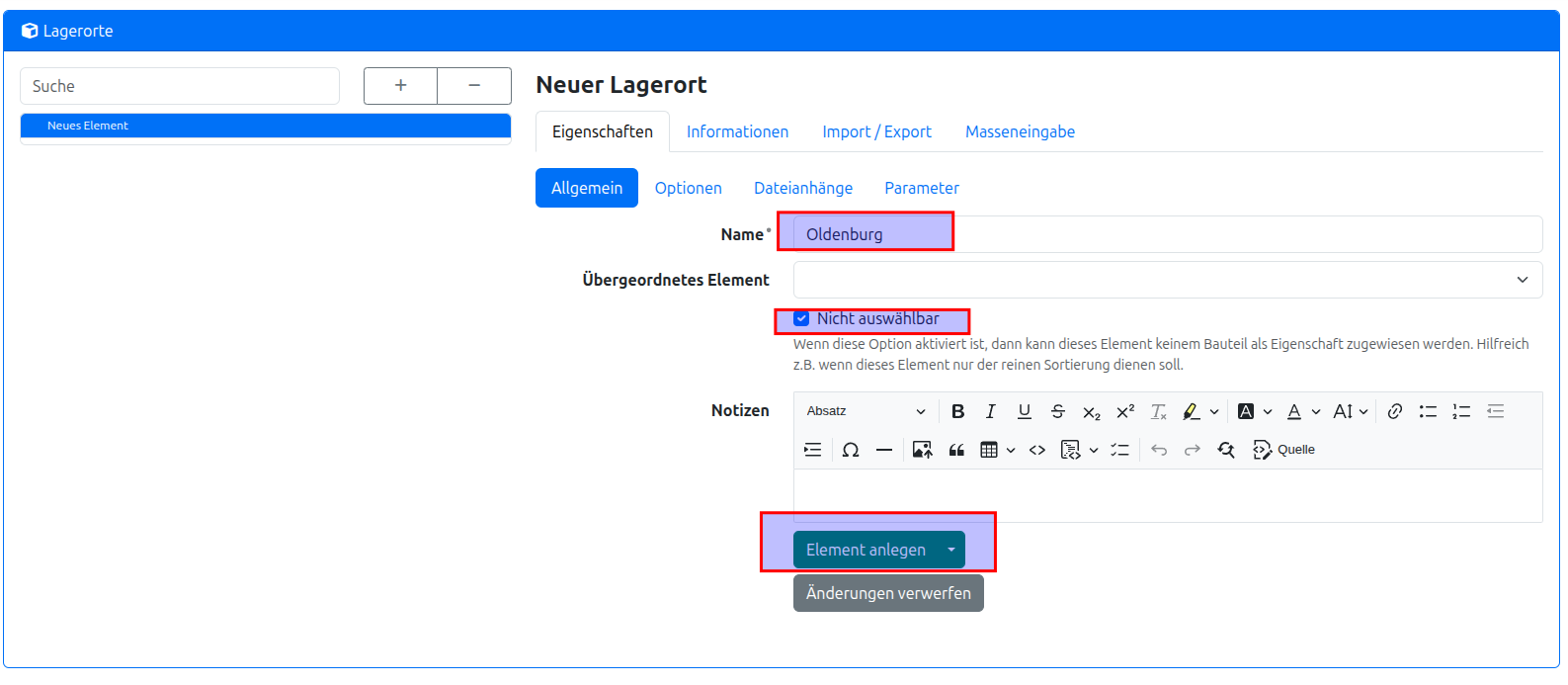Screen dimensions: 1568x685
Task: Apply italic formatting in the notes editor
Action: tap(990, 412)
